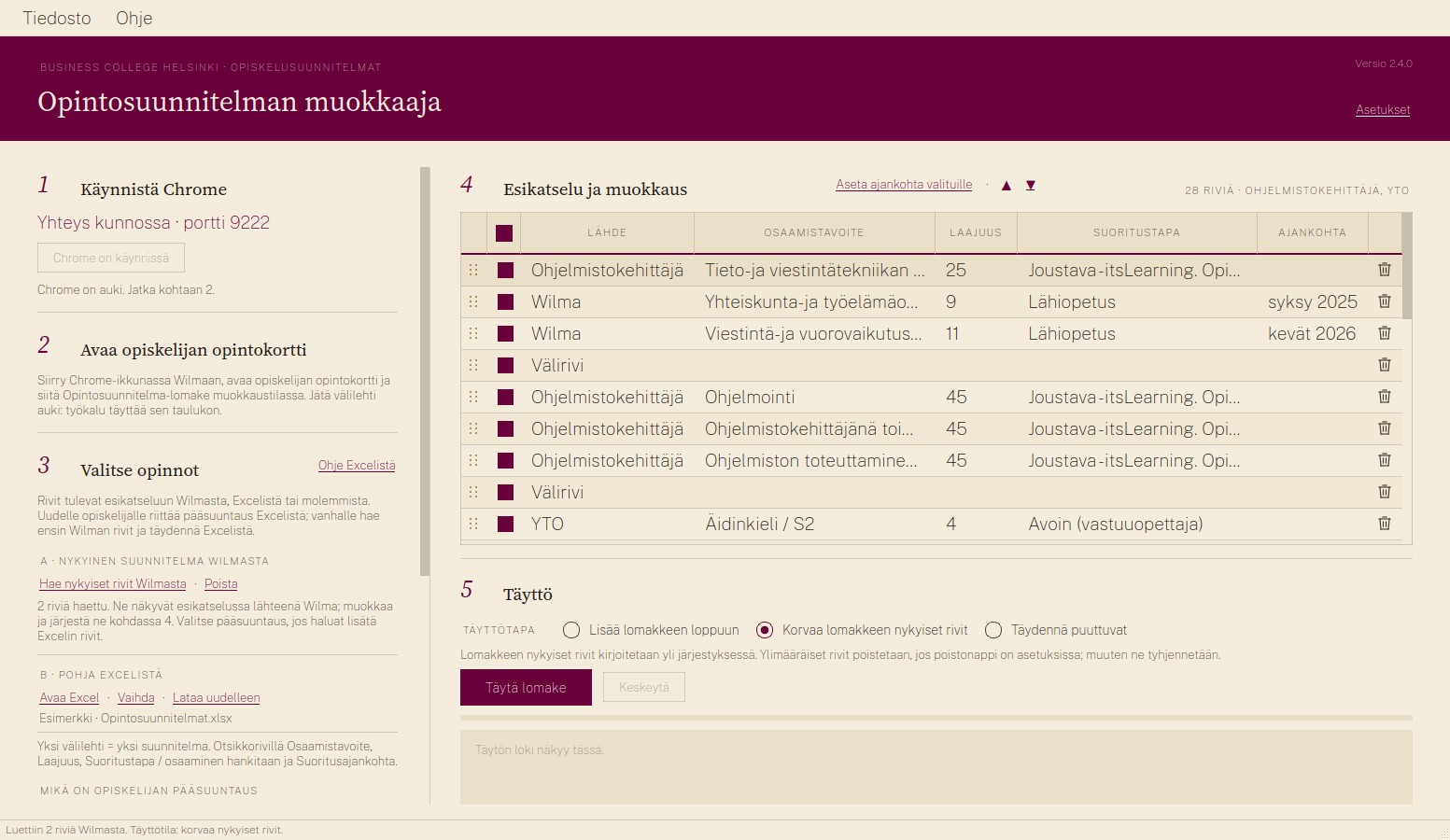Image resolution: width=1450 pixels, height=840 pixels.
Task: Click the 'syksy 2025' ajankohta cell
Action: (1312, 301)
